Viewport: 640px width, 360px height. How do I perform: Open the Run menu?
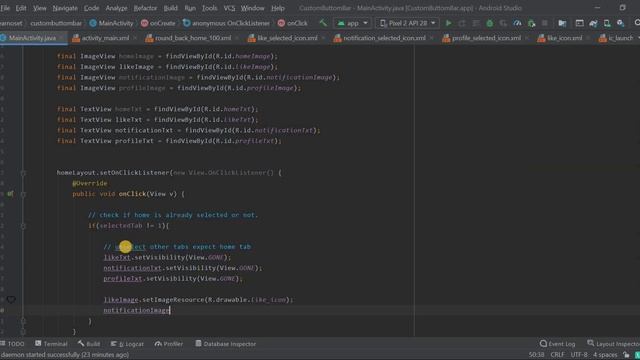pyautogui.click(x=190, y=8)
